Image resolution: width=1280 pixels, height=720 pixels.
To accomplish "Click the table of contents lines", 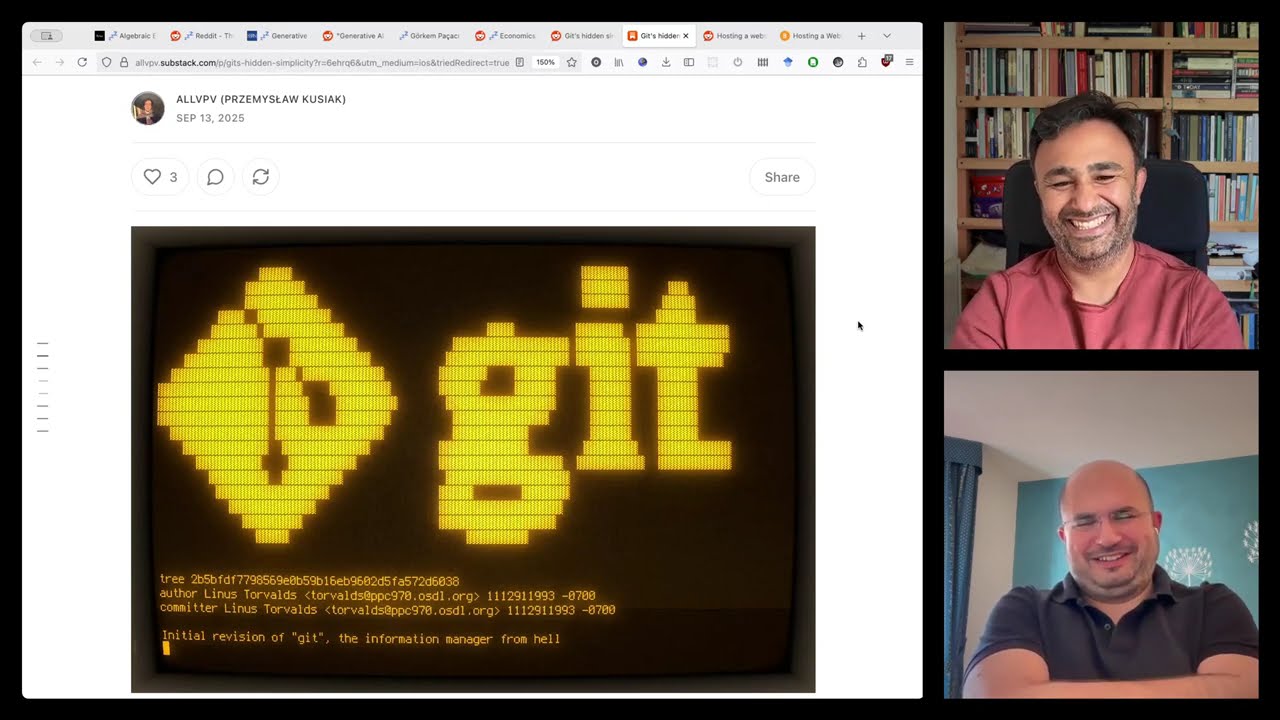I will [43, 387].
